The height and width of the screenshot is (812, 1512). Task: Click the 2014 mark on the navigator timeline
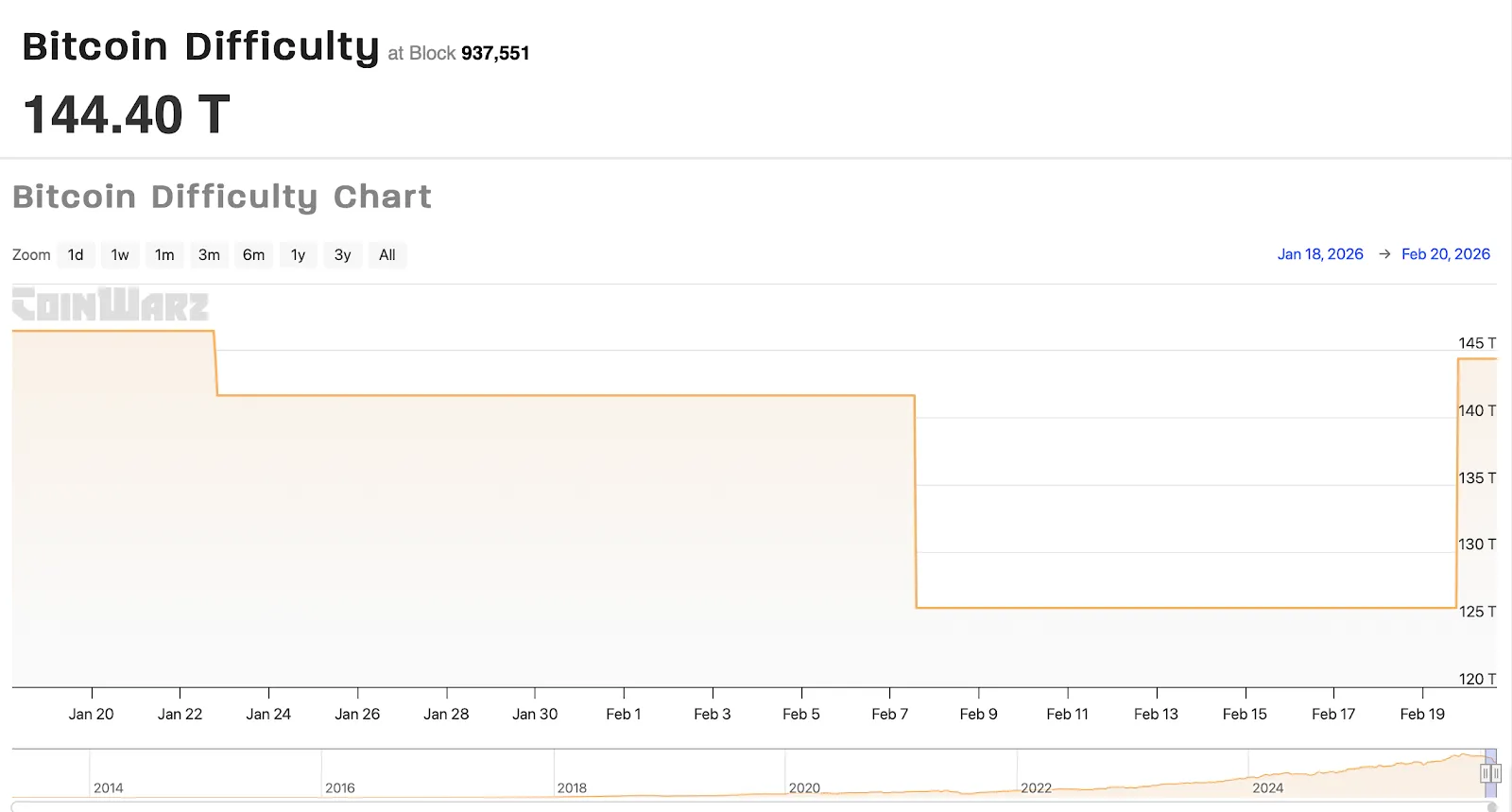pyautogui.click(x=109, y=786)
